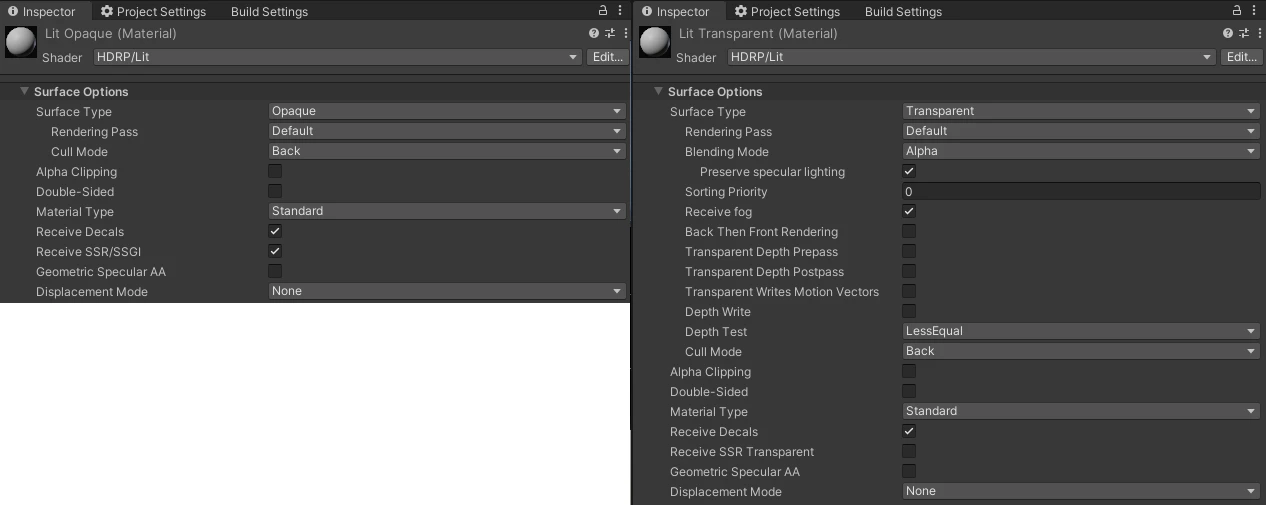This screenshot has width=1266, height=505.
Task: Enable Transparent Writes Motion Vectors
Action: click(x=909, y=291)
